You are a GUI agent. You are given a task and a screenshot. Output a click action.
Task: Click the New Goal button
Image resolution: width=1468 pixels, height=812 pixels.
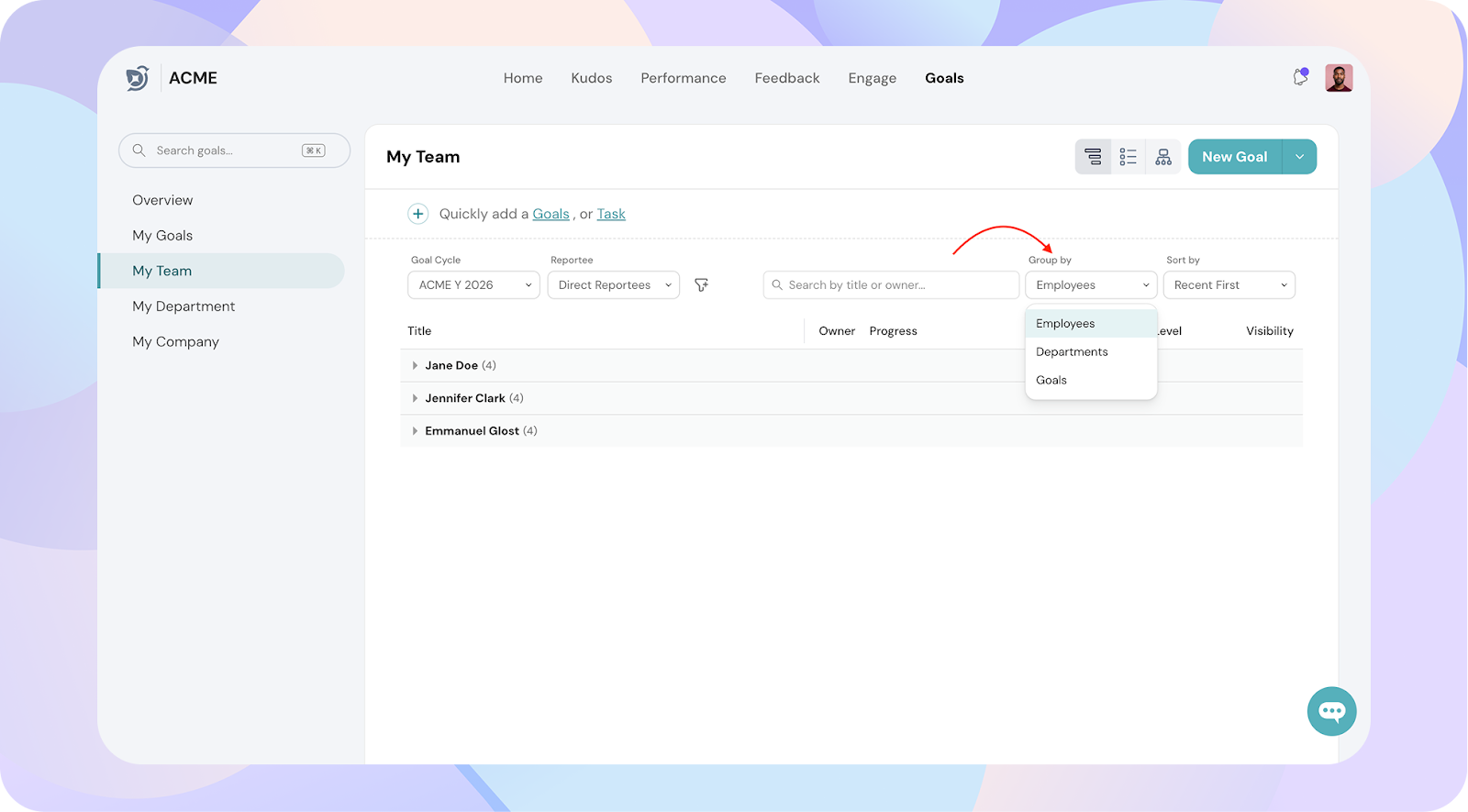[x=1235, y=157]
